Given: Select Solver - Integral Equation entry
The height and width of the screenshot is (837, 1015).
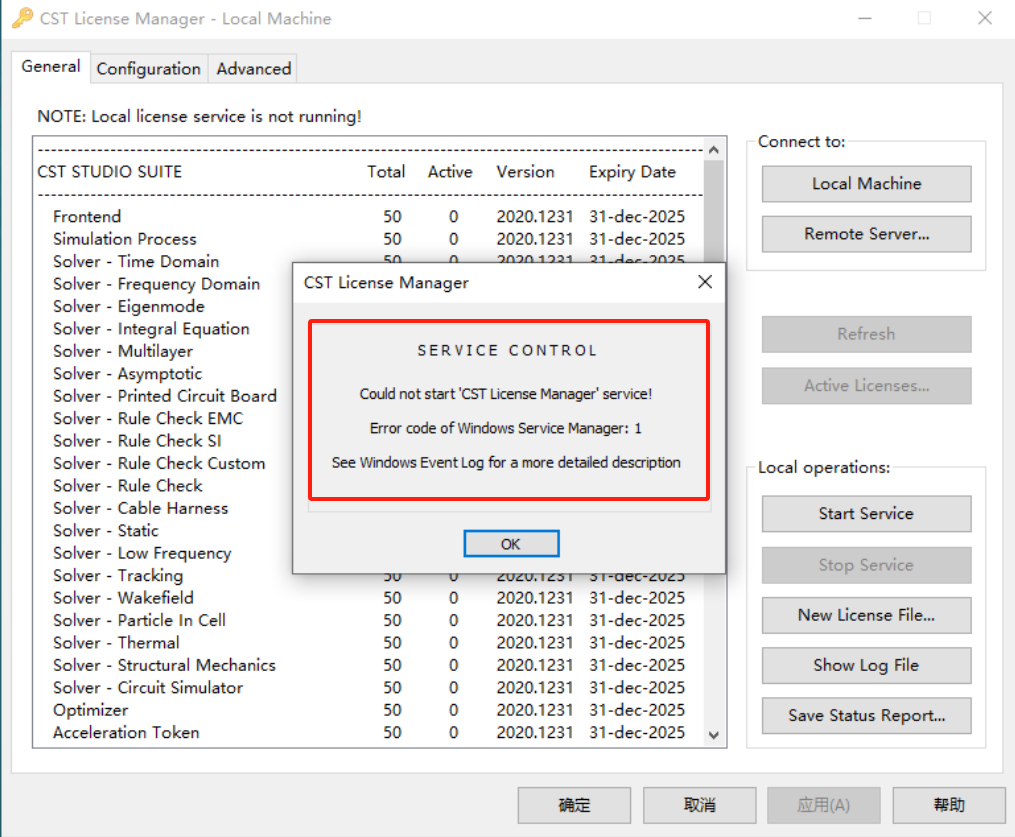Looking at the screenshot, I should pos(151,329).
